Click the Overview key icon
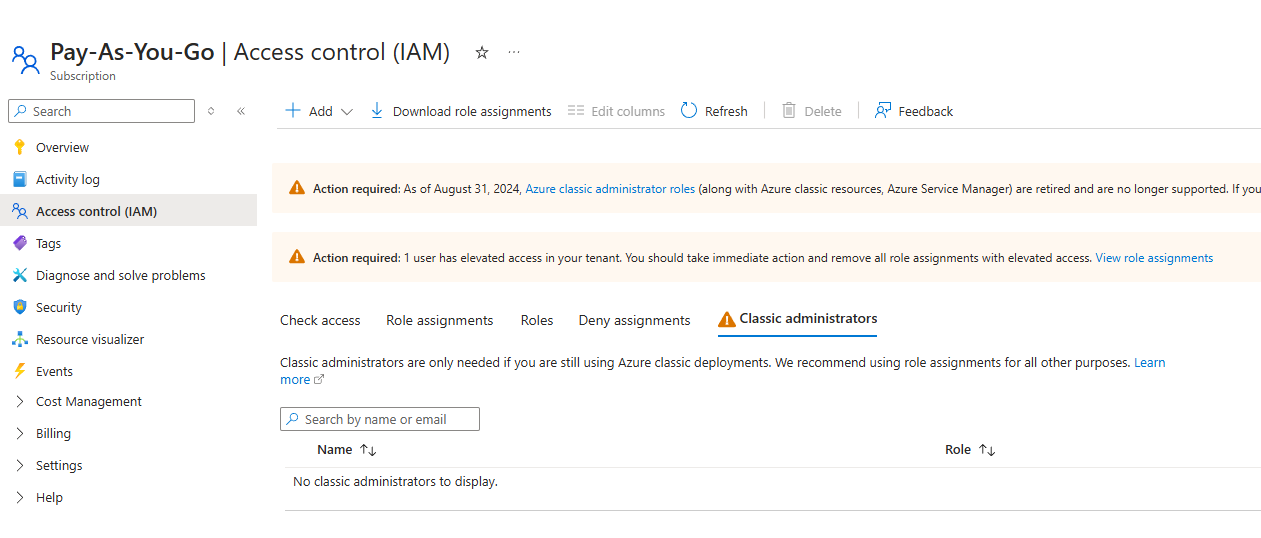The height and width of the screenshot is (538, 1261). (19, 147)
